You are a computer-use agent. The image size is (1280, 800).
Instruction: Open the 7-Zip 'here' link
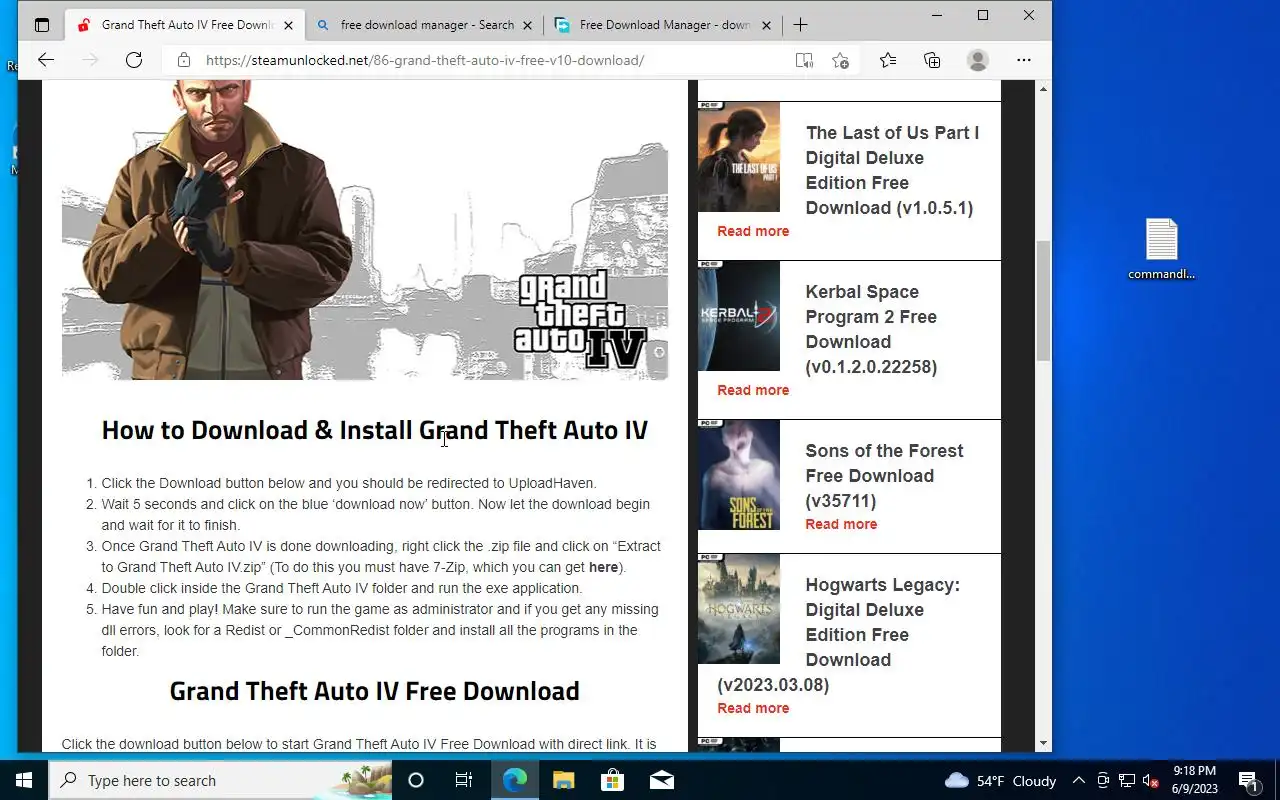tap(603, 567)
